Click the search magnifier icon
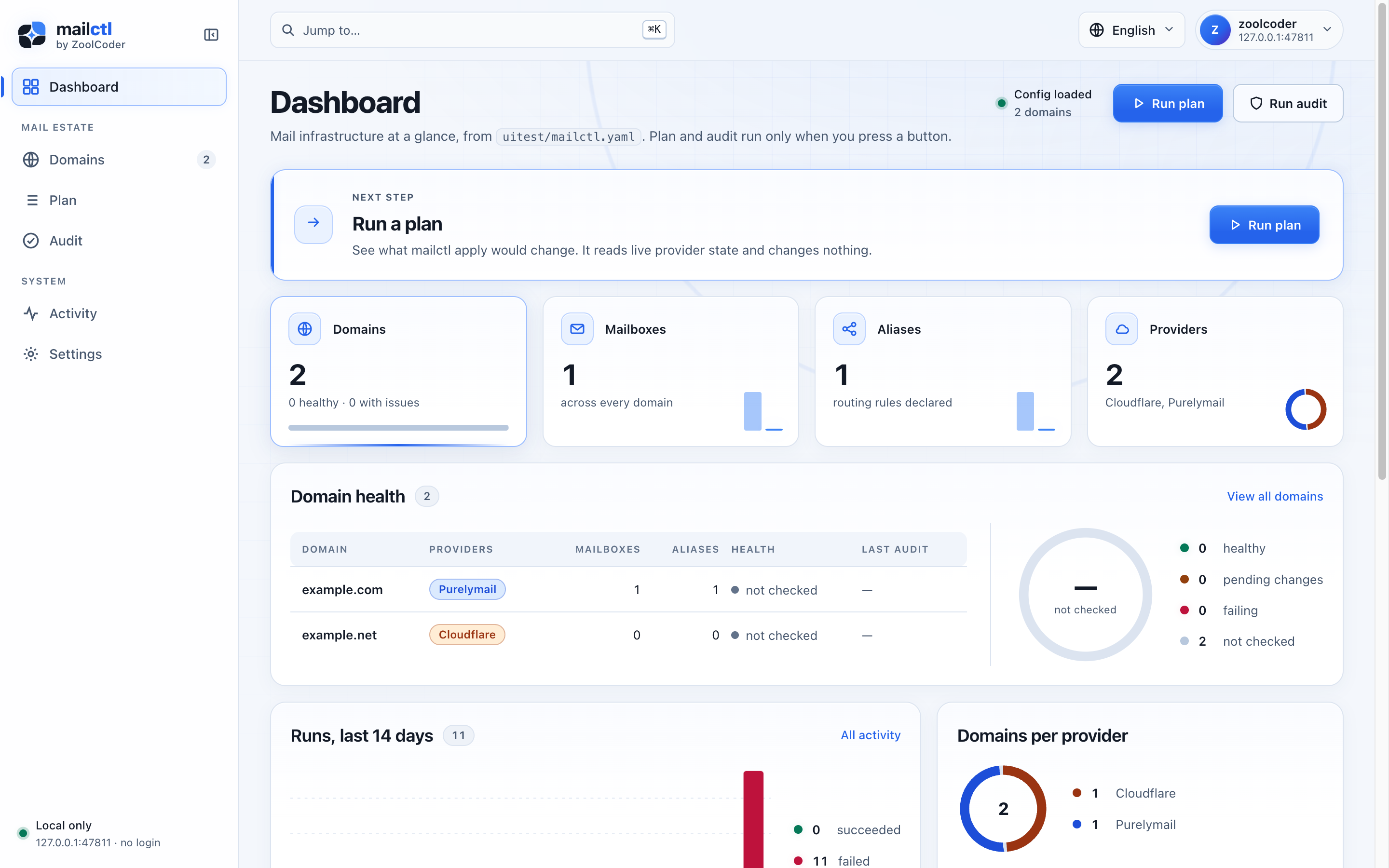 click(288, 30)
